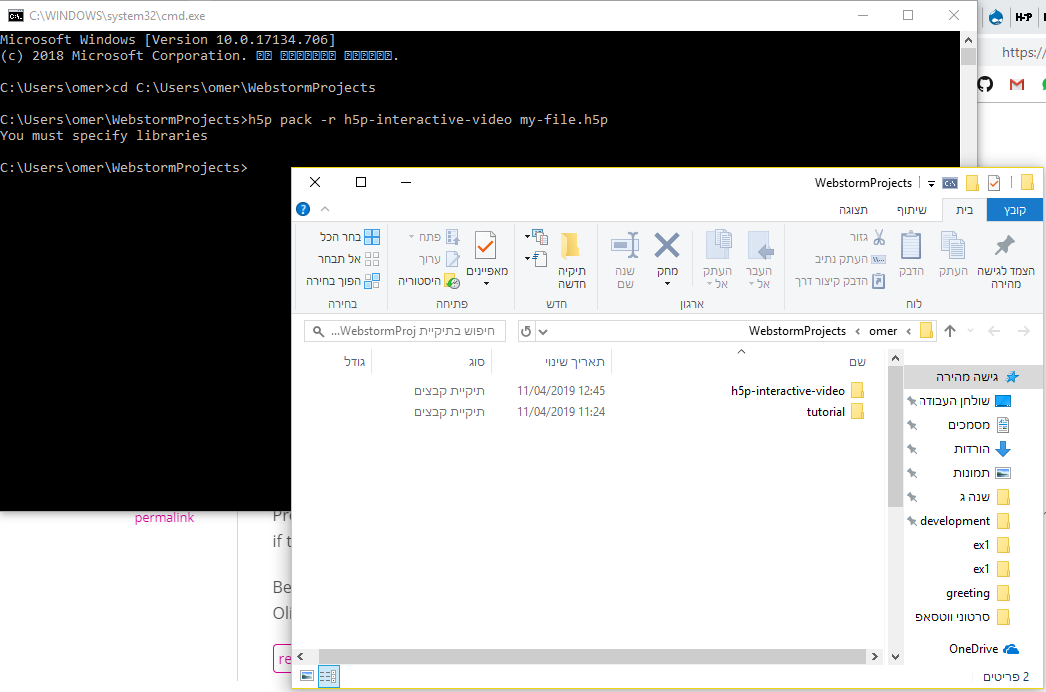Switch to large thumbnails view icon
Image resolution: width=1046 pixels, height=692 pixels.
click(x=307, y=676)
